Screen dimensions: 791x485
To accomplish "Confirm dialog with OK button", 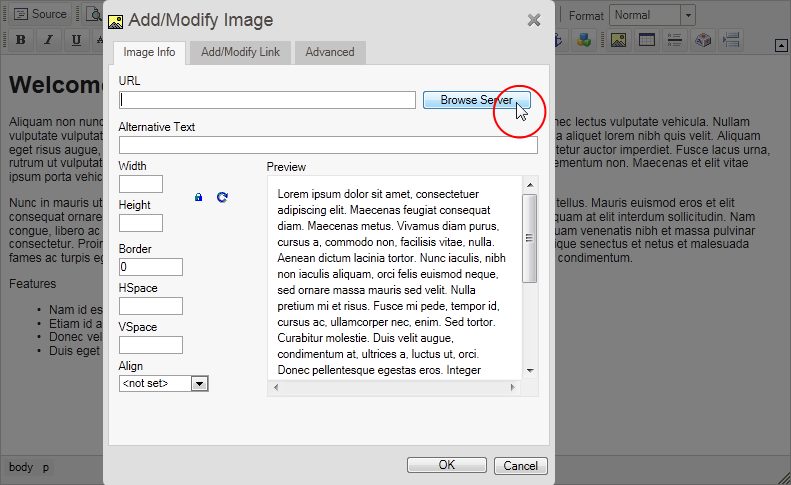I will tap(446, 465).
